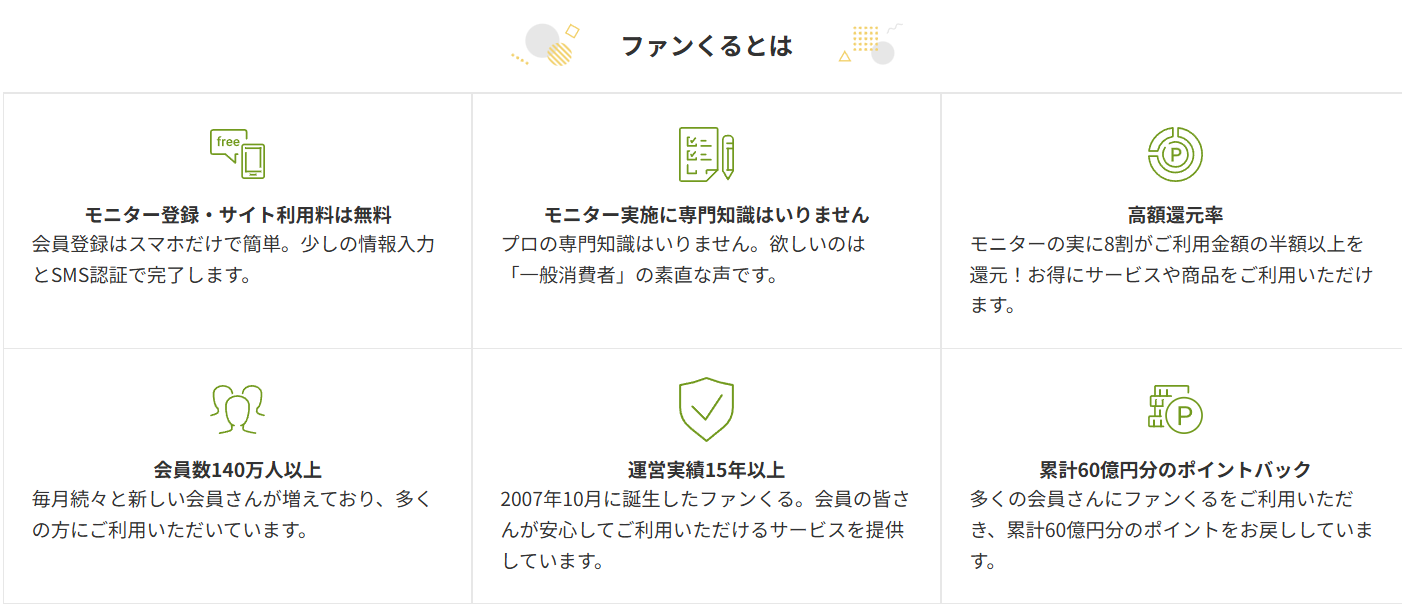Click the members people icon

pos(238,408)
